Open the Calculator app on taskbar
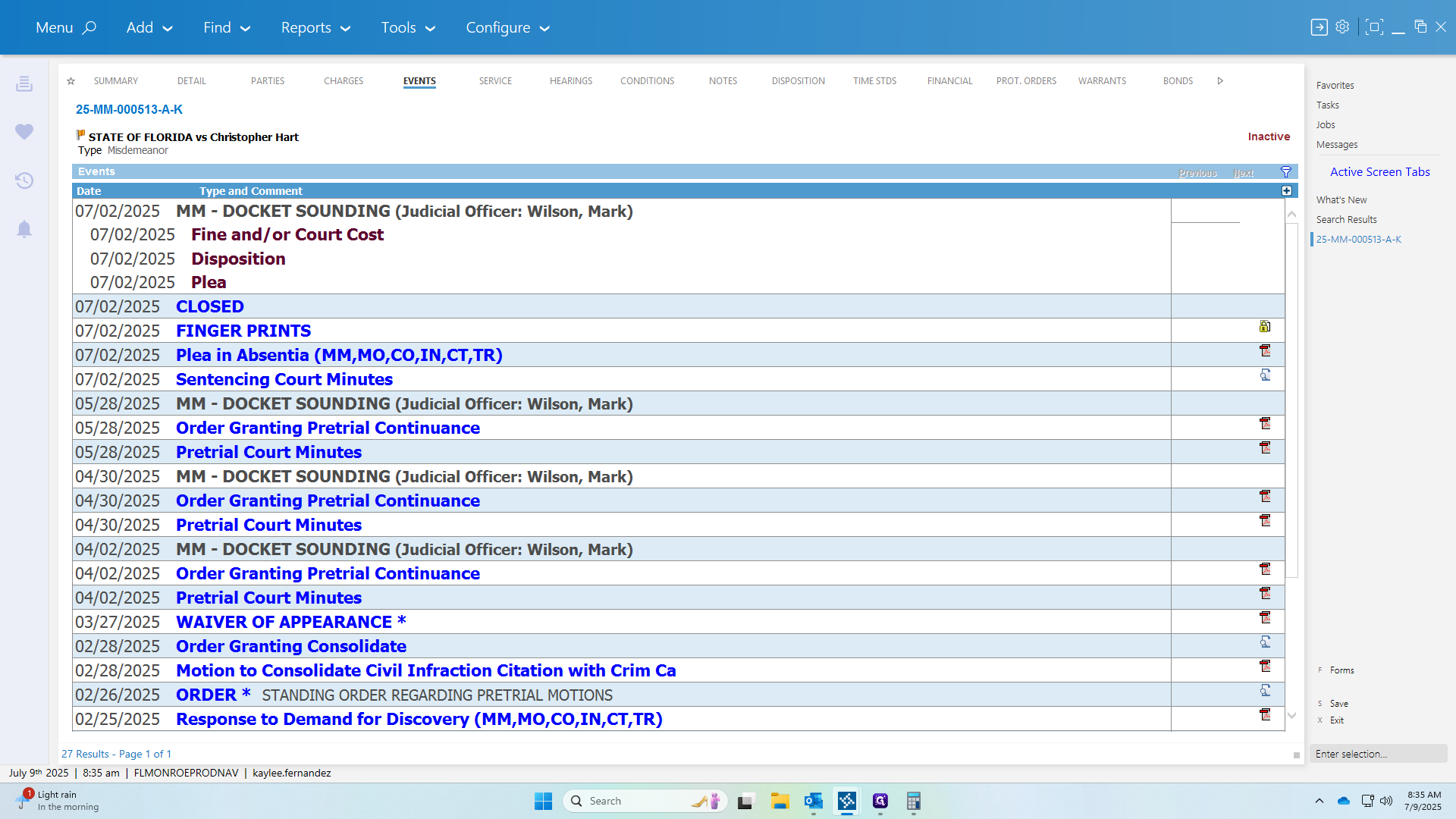The height and width of the screenshot is (819, 1456). [914, 801]
